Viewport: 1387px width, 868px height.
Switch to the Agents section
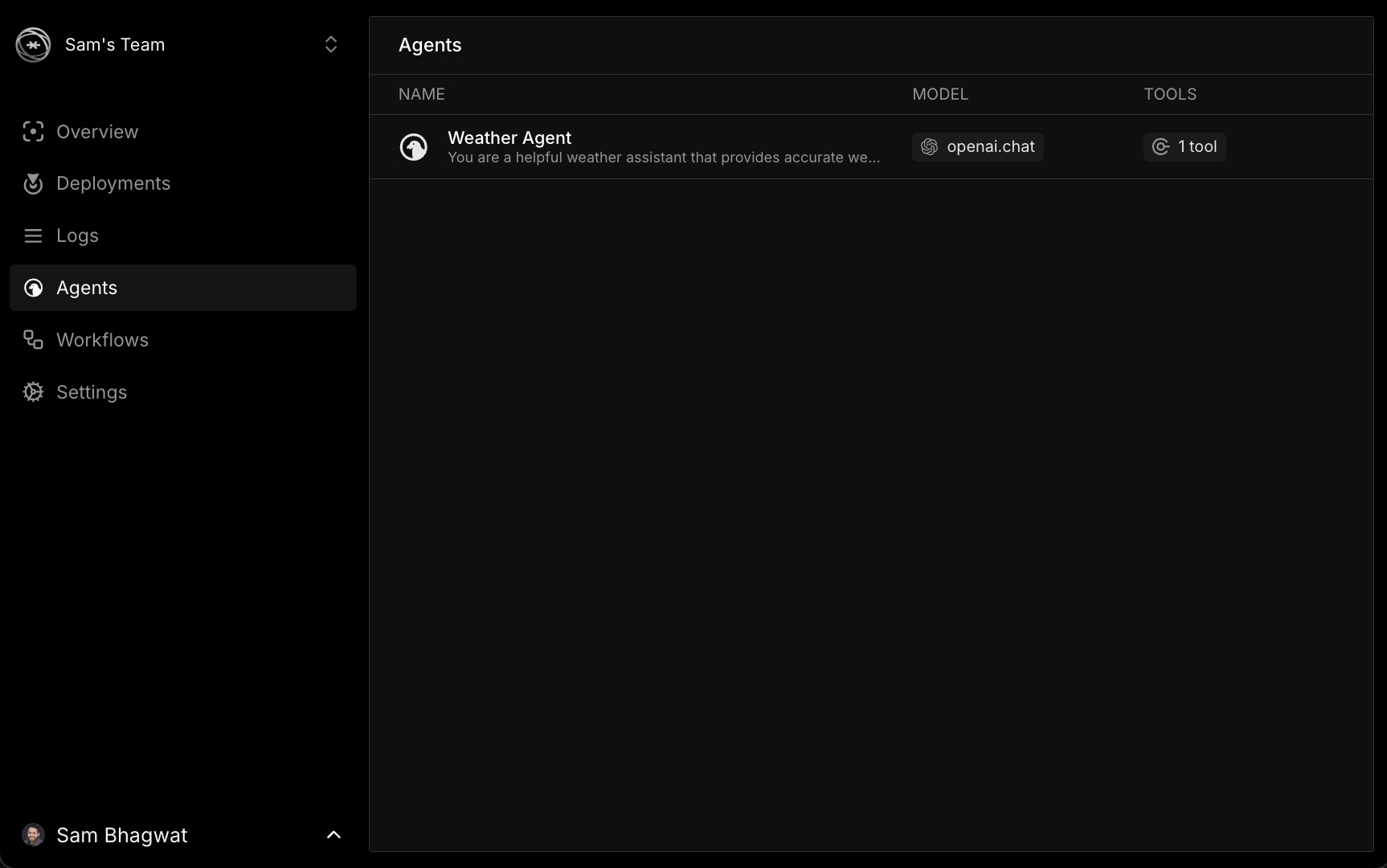(88, 288)
